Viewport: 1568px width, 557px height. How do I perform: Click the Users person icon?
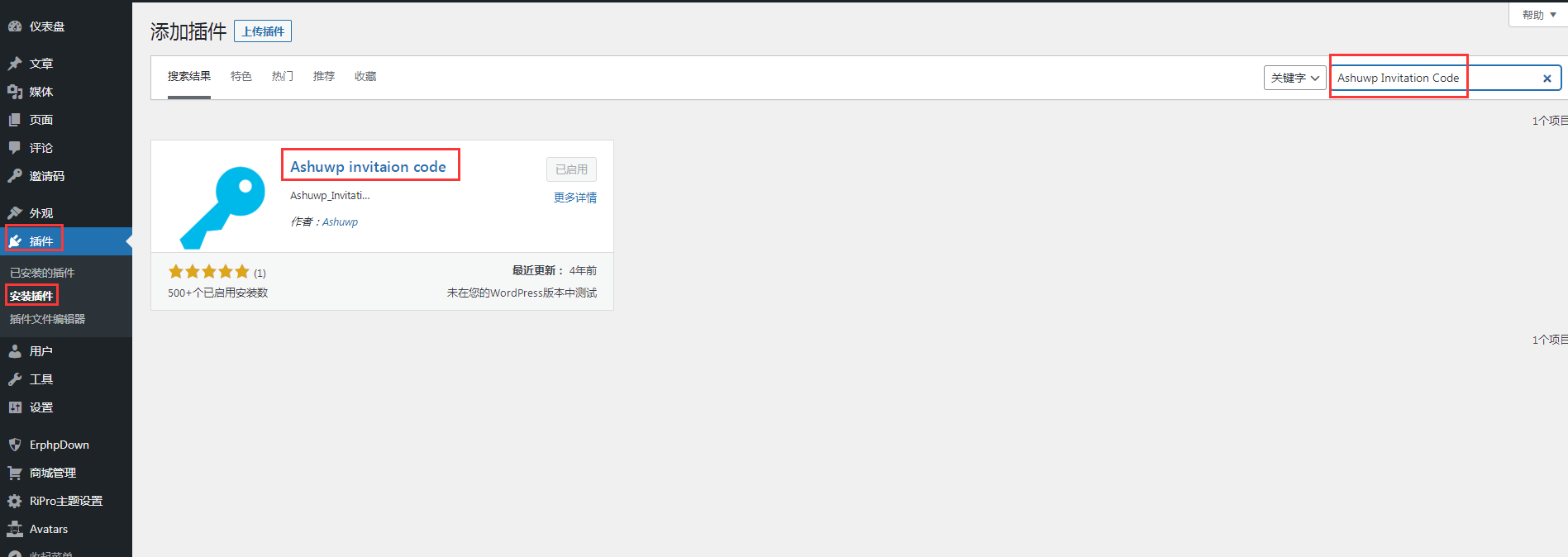point(15,351)
